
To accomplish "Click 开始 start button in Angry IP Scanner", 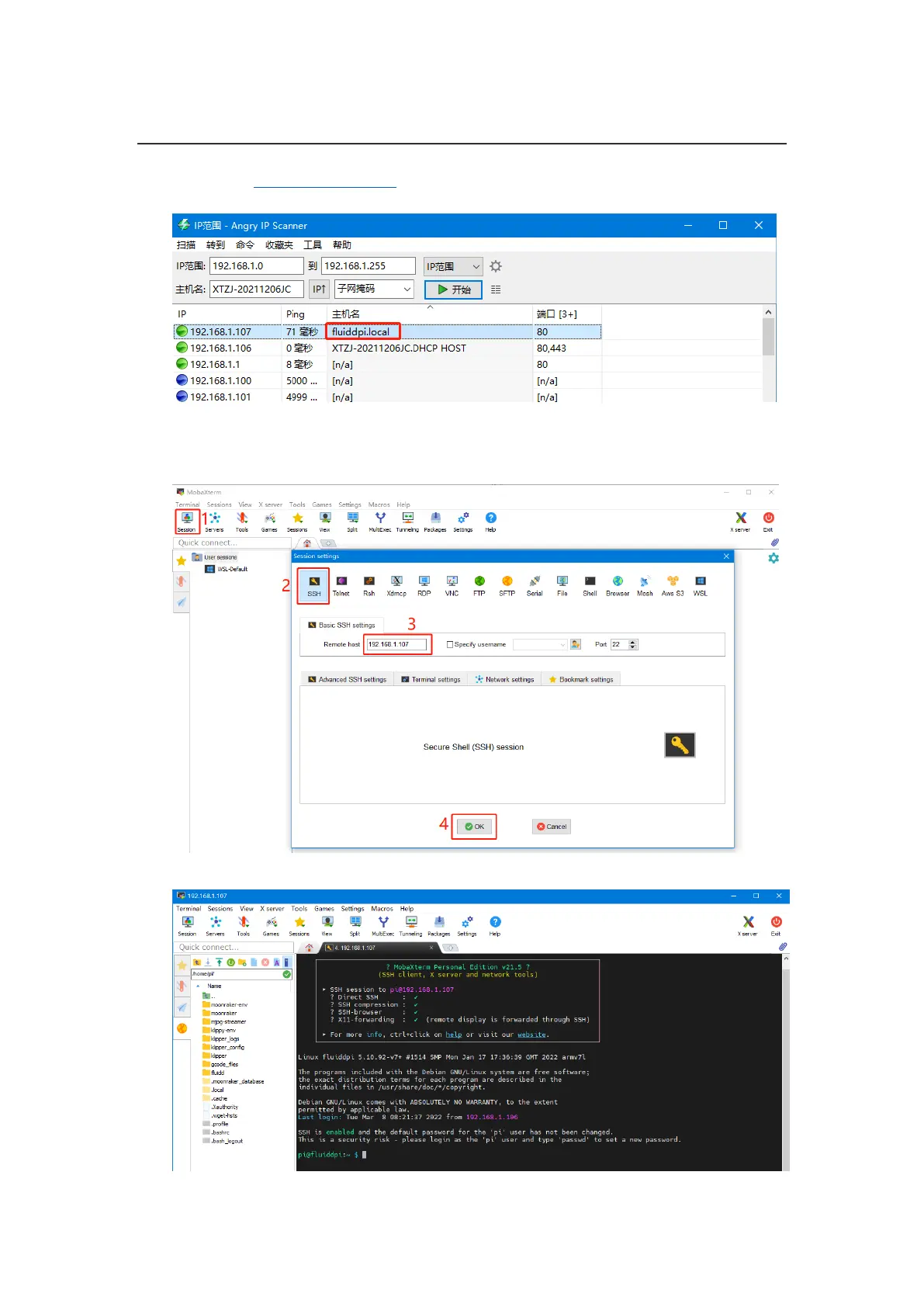I will click(x=453, y=289).
